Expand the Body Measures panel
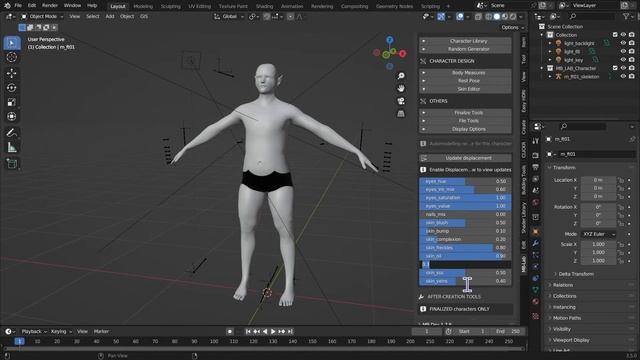This screenshot has height=360, width=640. point(465,73)
